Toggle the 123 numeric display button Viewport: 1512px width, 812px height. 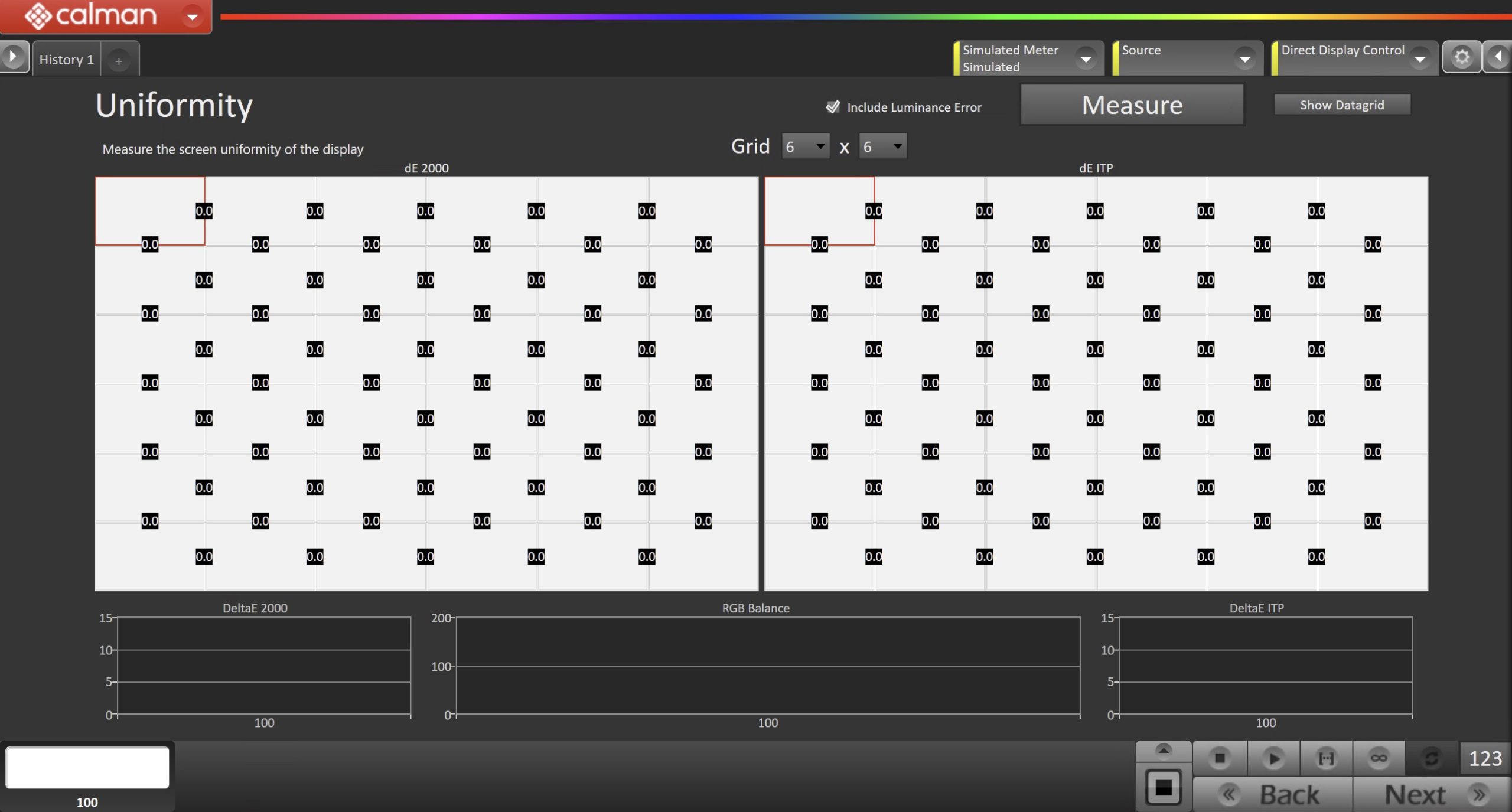tap(1485, 758)
